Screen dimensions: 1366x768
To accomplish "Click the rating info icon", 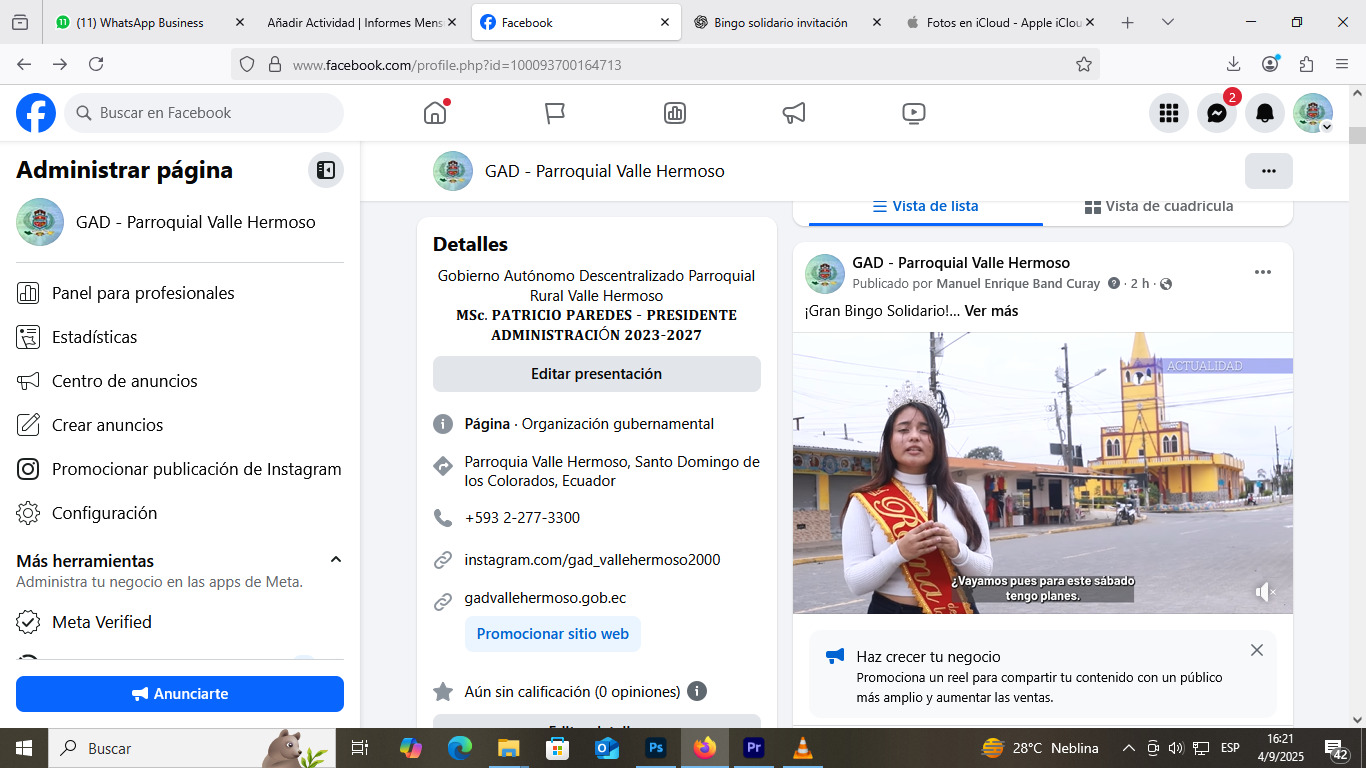I will click(697, 691).
